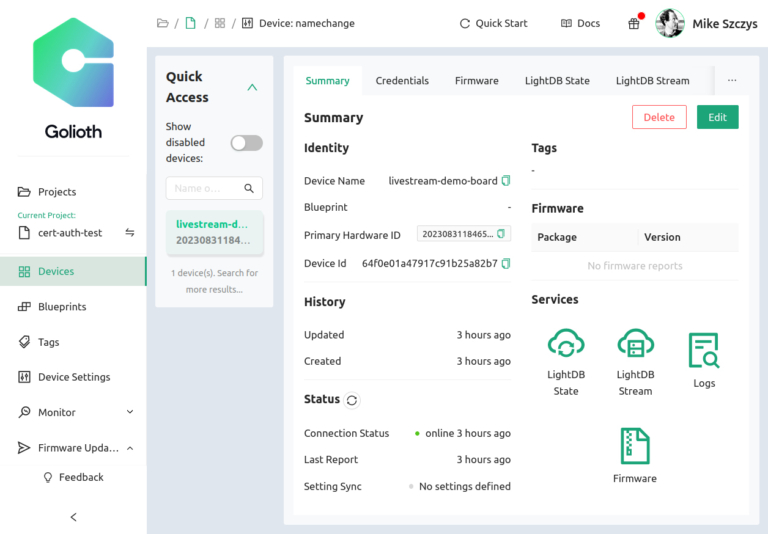Copy the Primary Hardware ID
Image resolution: width=768 pixels, height=534 pixels.
click(501, 234)
